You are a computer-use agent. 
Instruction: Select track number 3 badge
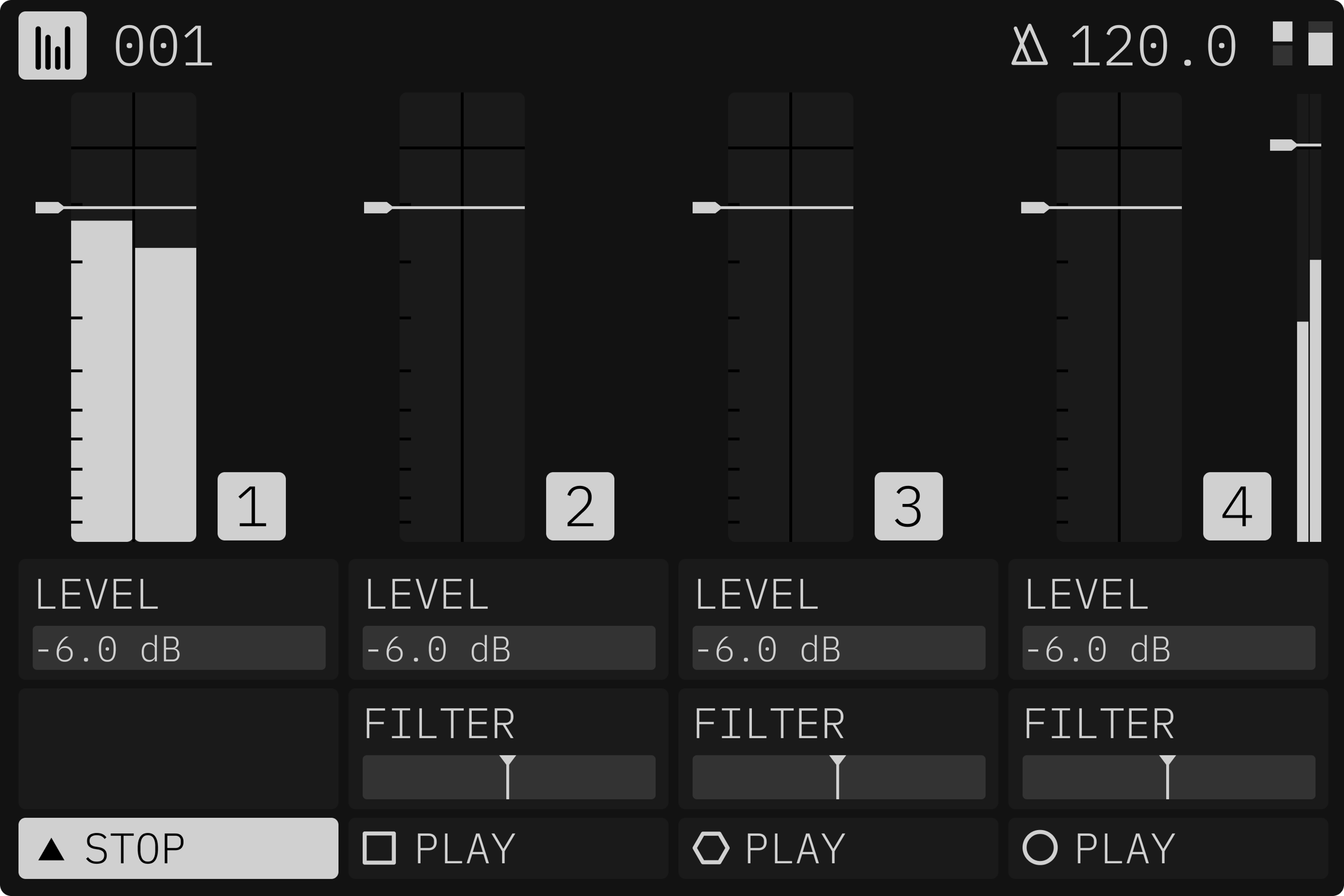point(908,506)
